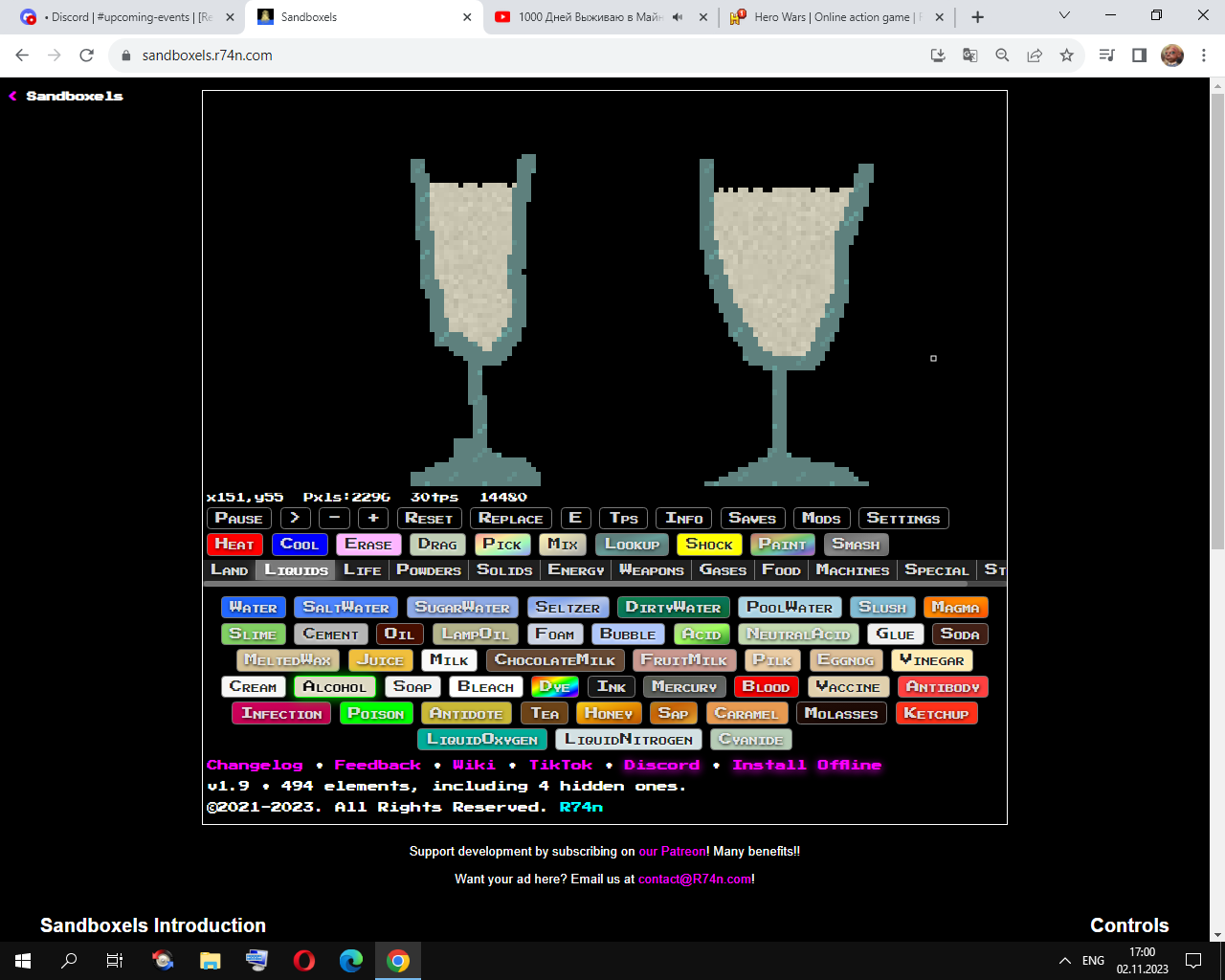Go back using the browser back arrow
The image size is (1225, 980).
click(23, 56)
